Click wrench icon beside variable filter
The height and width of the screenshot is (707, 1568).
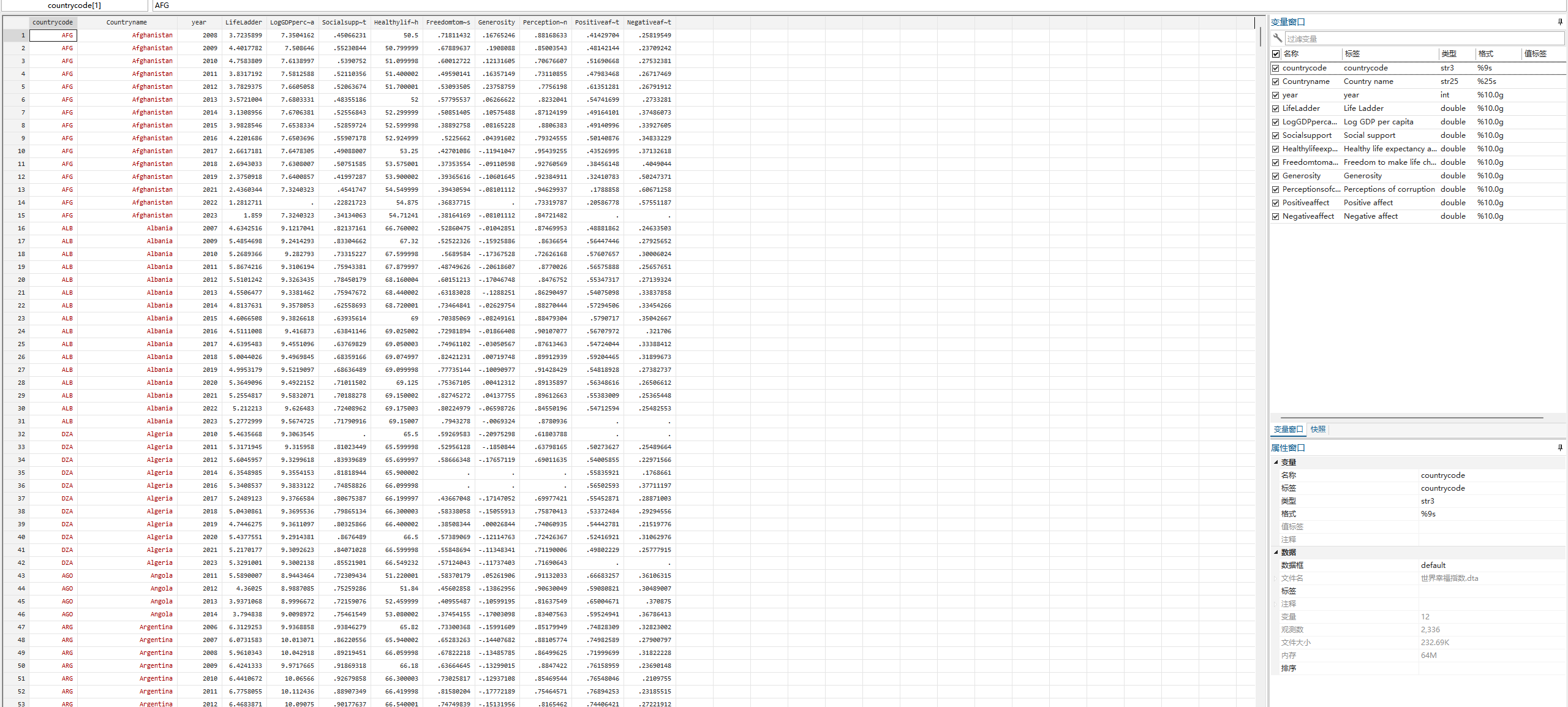coord(1277,39)
